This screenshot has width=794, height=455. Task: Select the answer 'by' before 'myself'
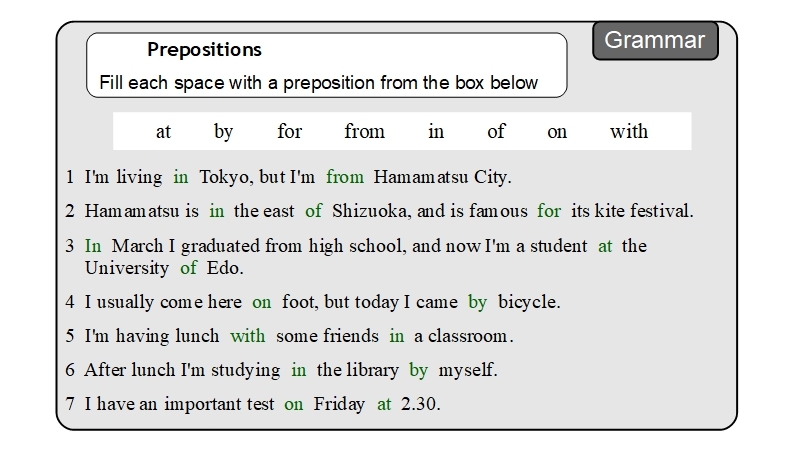418,370
